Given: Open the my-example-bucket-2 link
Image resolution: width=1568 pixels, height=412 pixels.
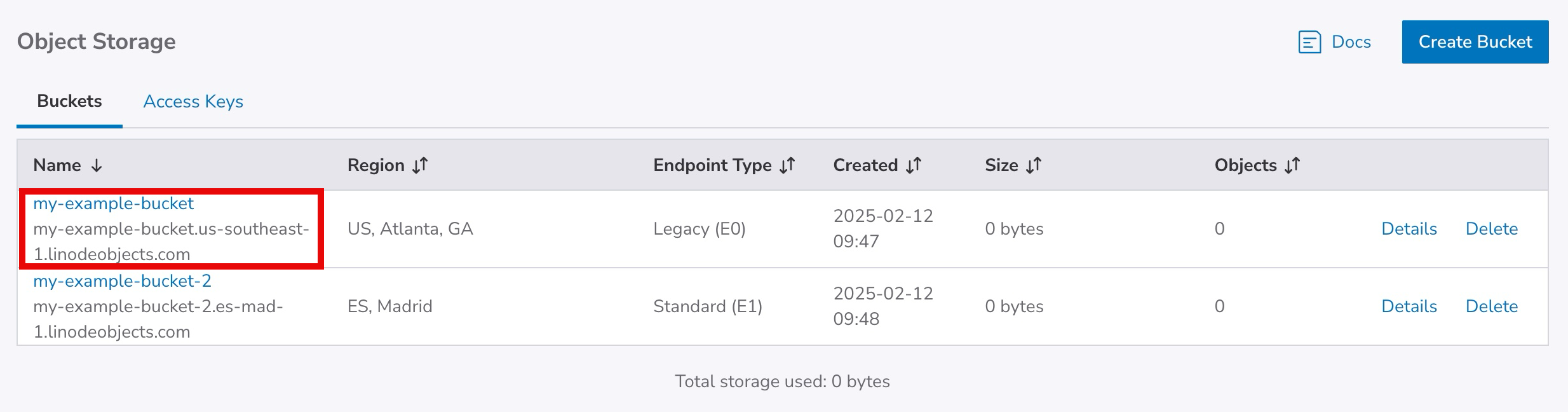Looking at the screenshot, I should (122, 281).
